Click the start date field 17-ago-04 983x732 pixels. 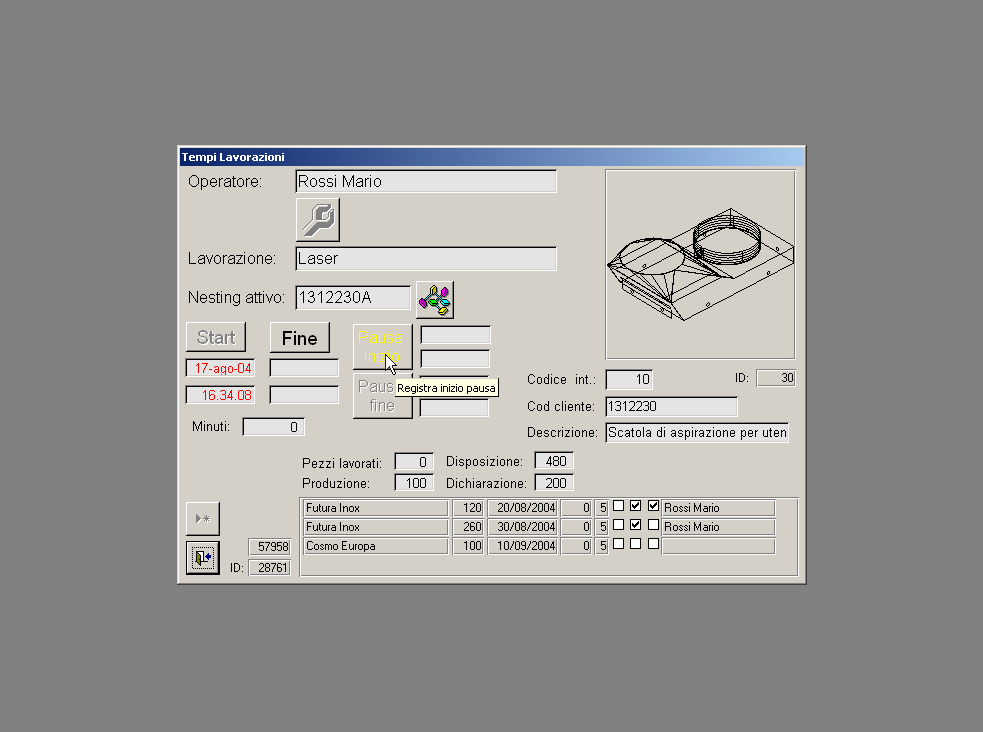[x=220, y=368]
